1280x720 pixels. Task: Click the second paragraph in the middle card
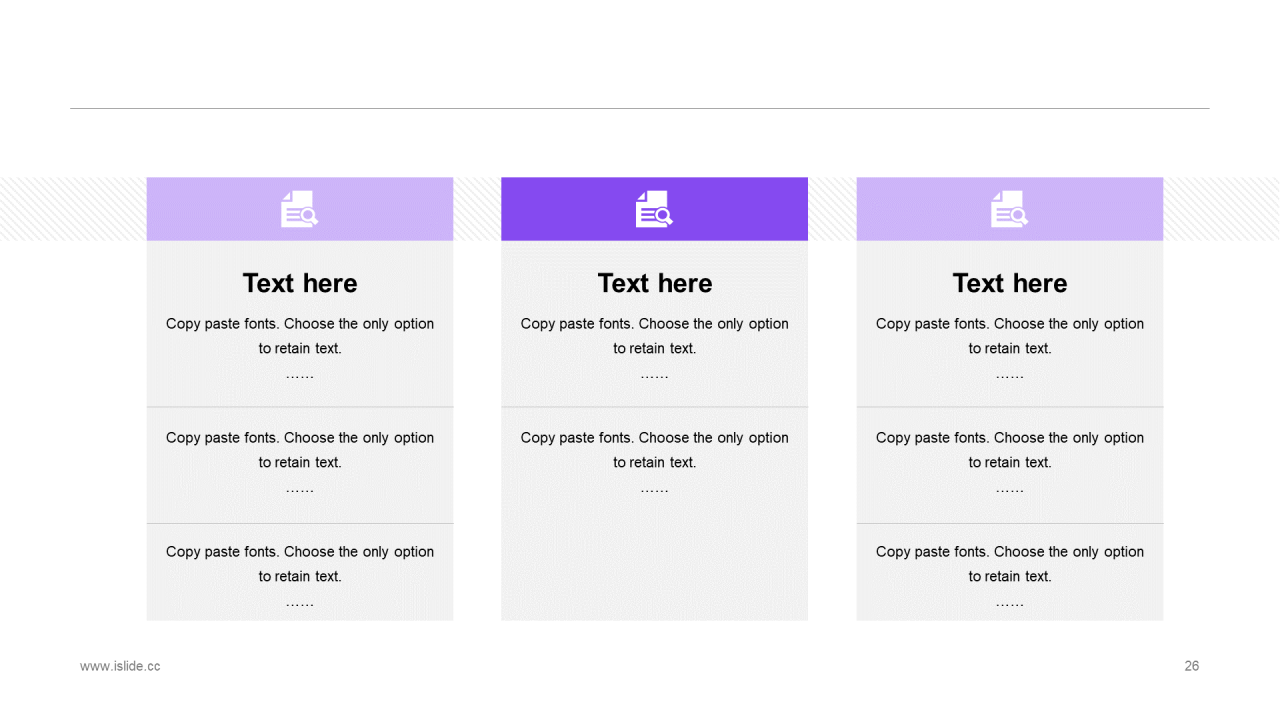pyautogui.click(x=655, y=450)
